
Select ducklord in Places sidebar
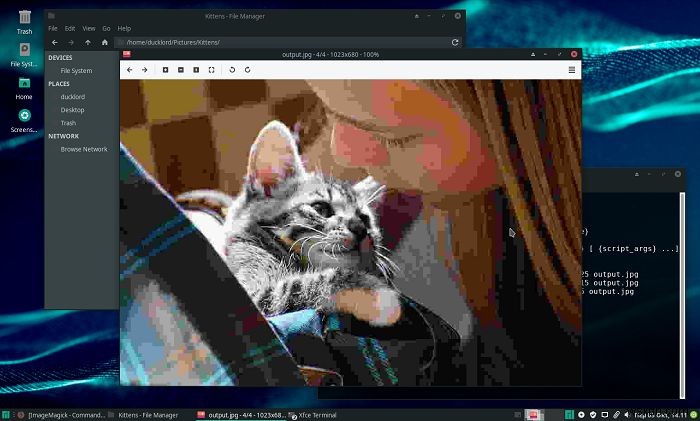point(73,97)
